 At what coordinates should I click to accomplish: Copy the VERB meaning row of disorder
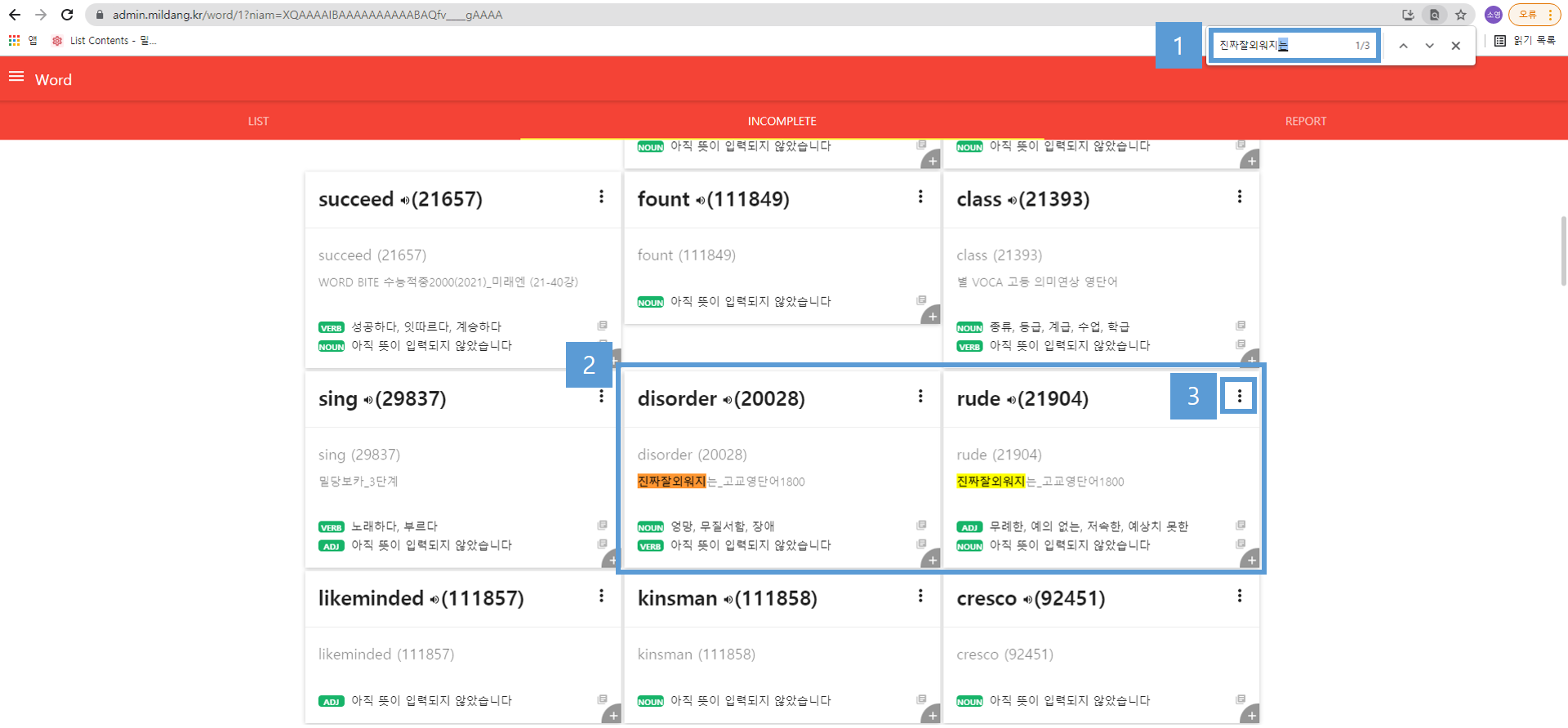[921, 544]
